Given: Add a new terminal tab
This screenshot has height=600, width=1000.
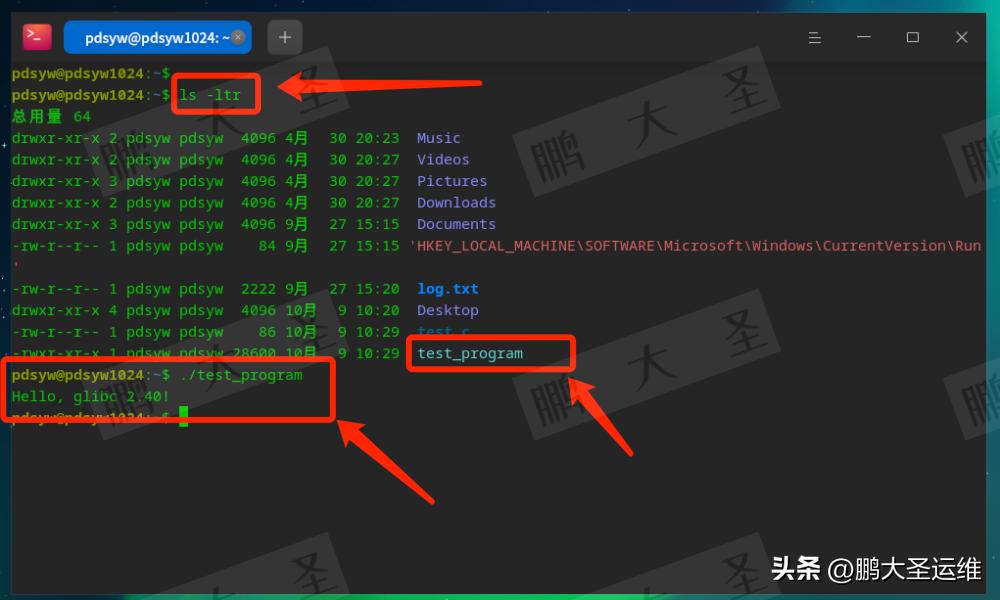Looking at the screenshot, I should pyautogui.click(x=284, y=38).
